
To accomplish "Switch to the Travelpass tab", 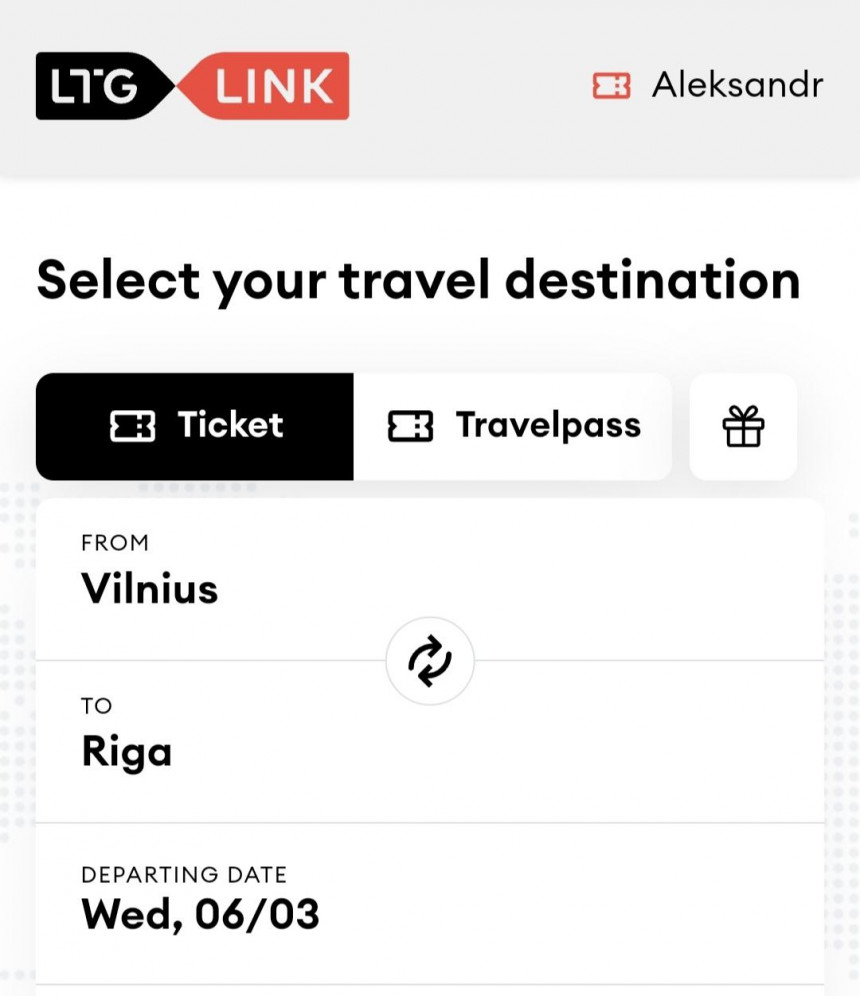I will [548, 426].
